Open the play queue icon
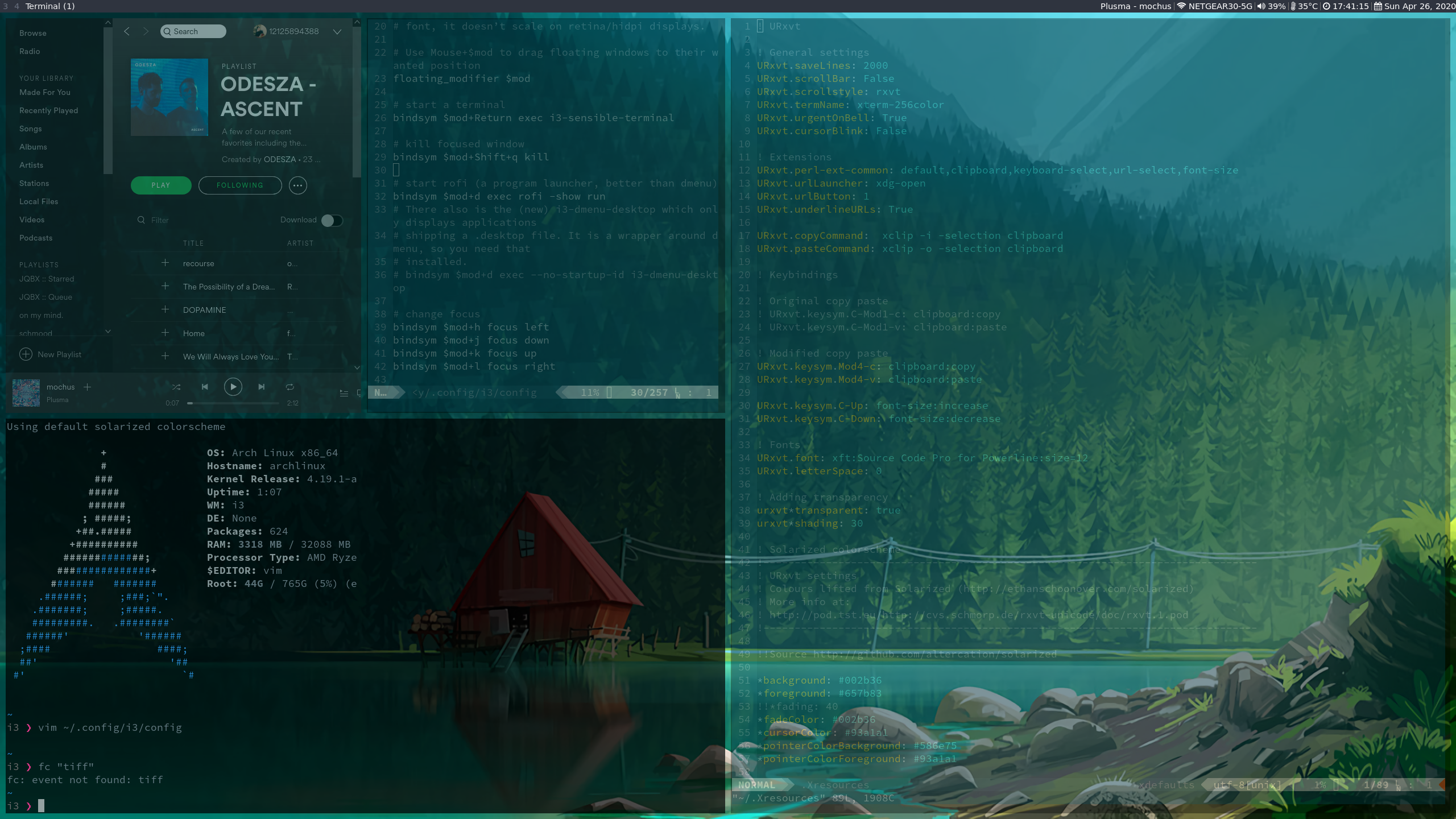Viewport: 1456px width, 819px height. tap(344, 393)
